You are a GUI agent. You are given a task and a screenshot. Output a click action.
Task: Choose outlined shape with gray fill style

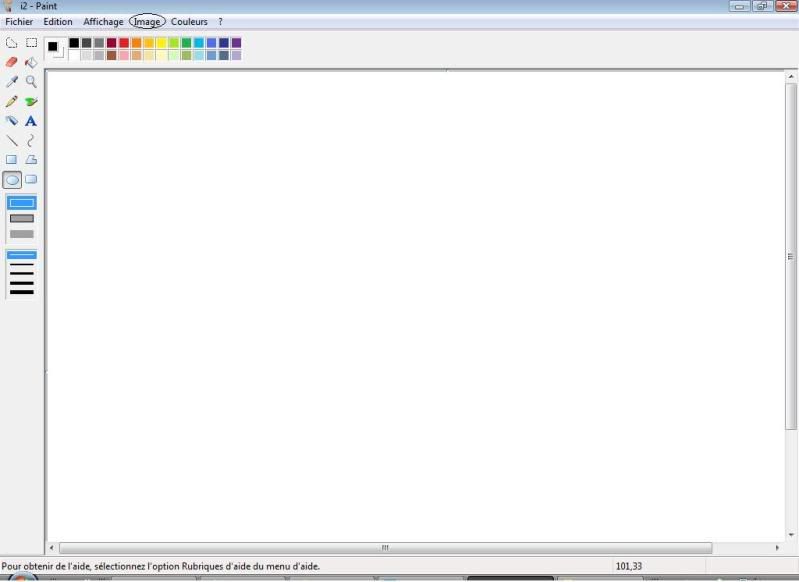pyautogui.click(x=21, y=219)
